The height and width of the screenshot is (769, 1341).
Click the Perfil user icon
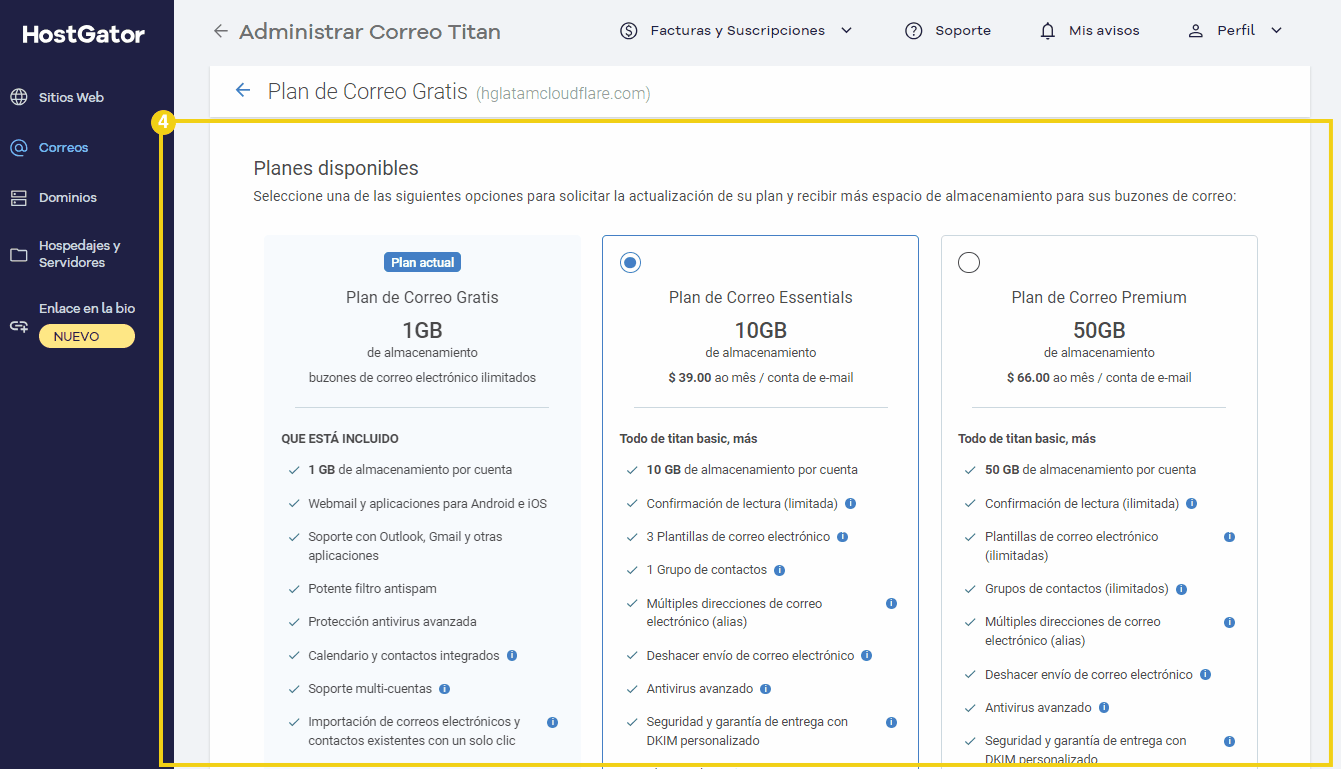tap(1195, 31)
